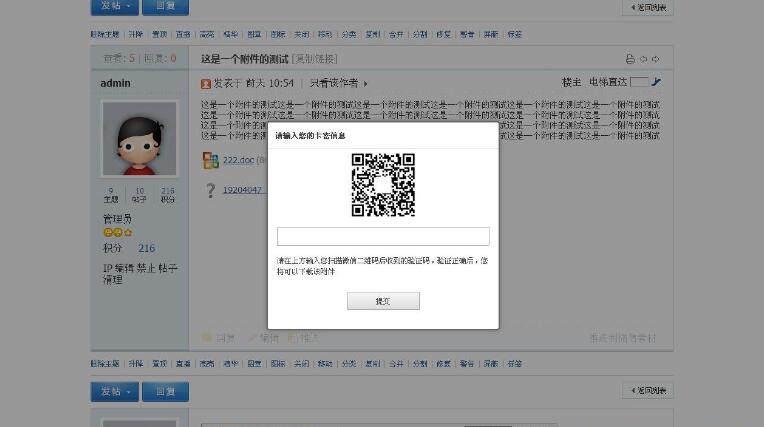The height and width of the screenshot is (427, 764).
Task: Click the admin rank star icons
Action: click(117, 233)
